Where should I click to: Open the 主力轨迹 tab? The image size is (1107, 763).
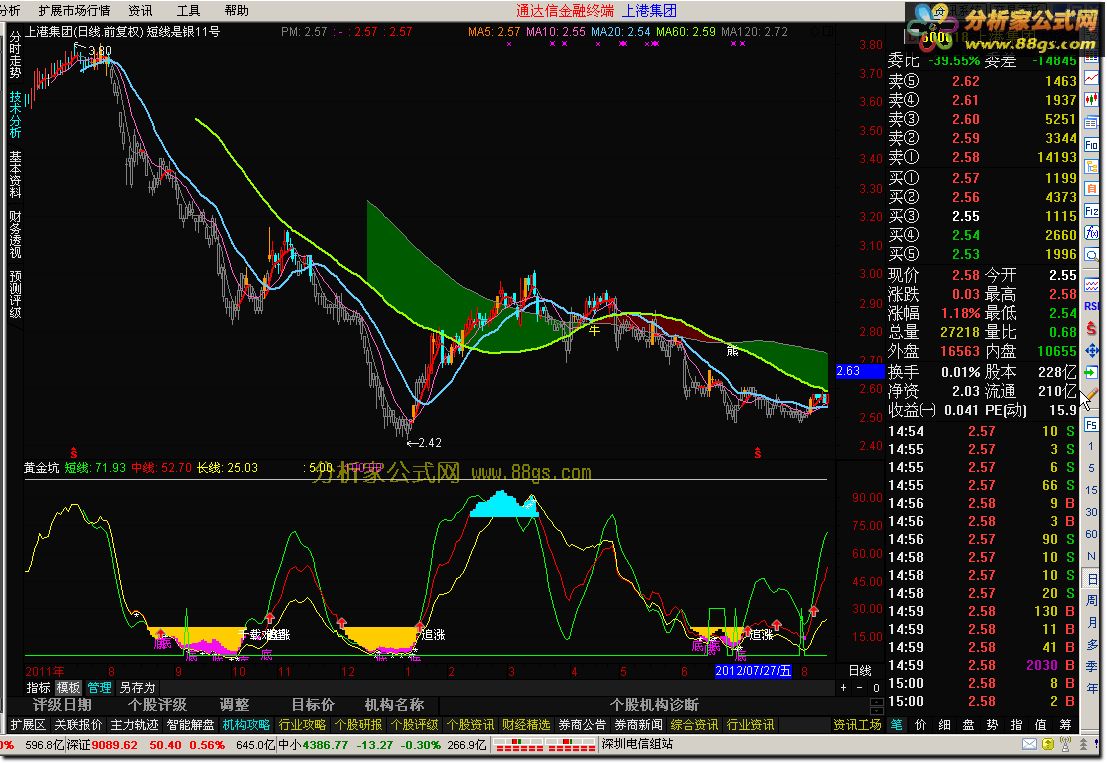(x=133, y=725)
